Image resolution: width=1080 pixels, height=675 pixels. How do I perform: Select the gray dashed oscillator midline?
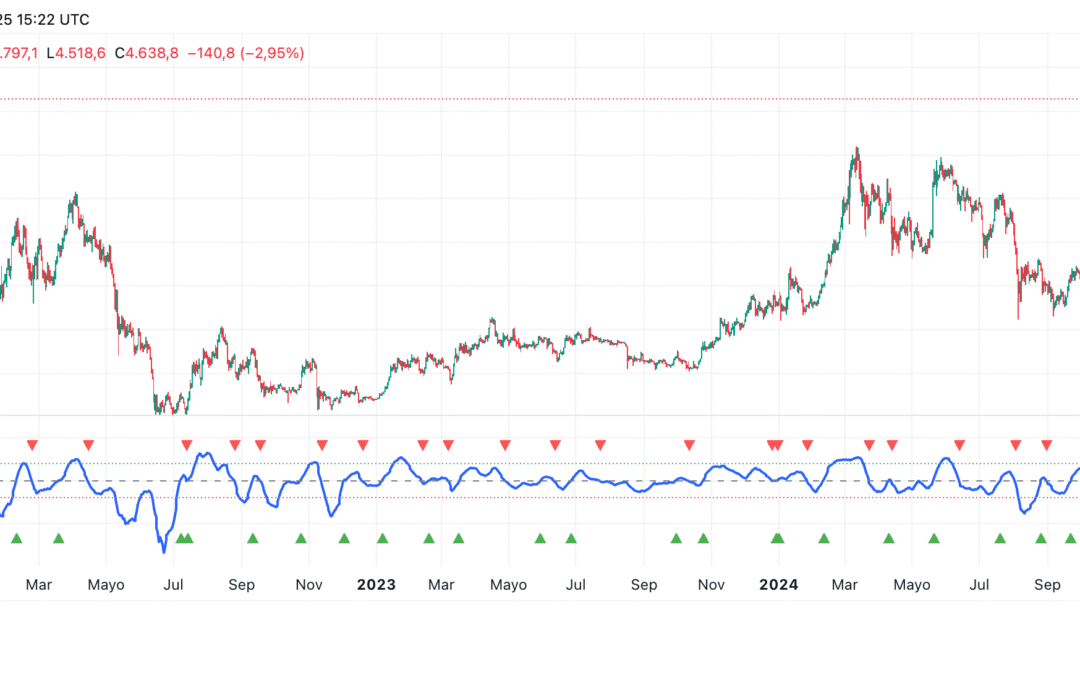click(x=540, y=481)
